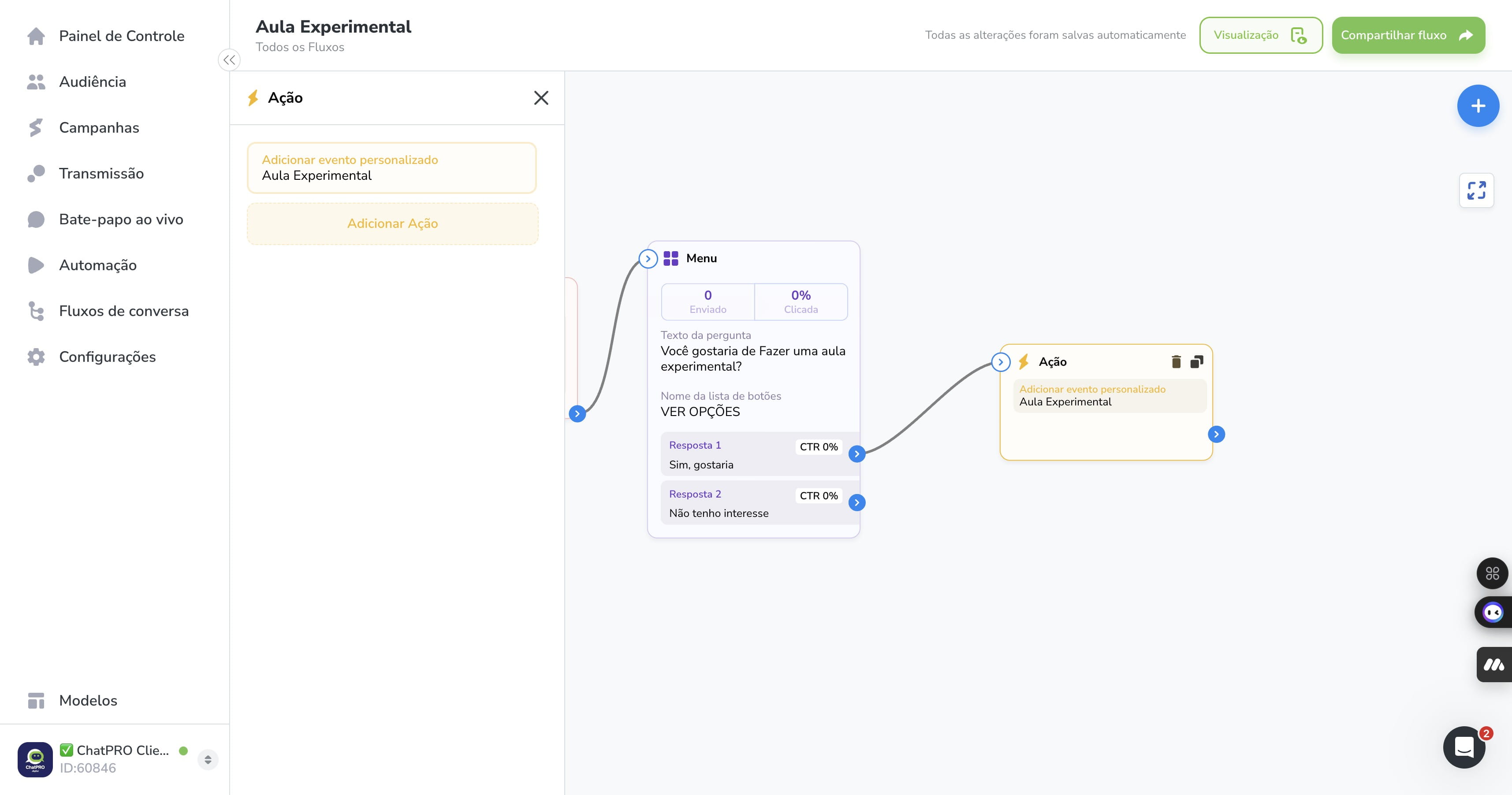Click the CTR 0% badge of Resposta 1
Image resolution: width=1512 pixels, height=795 pixels.
point(819,447)
